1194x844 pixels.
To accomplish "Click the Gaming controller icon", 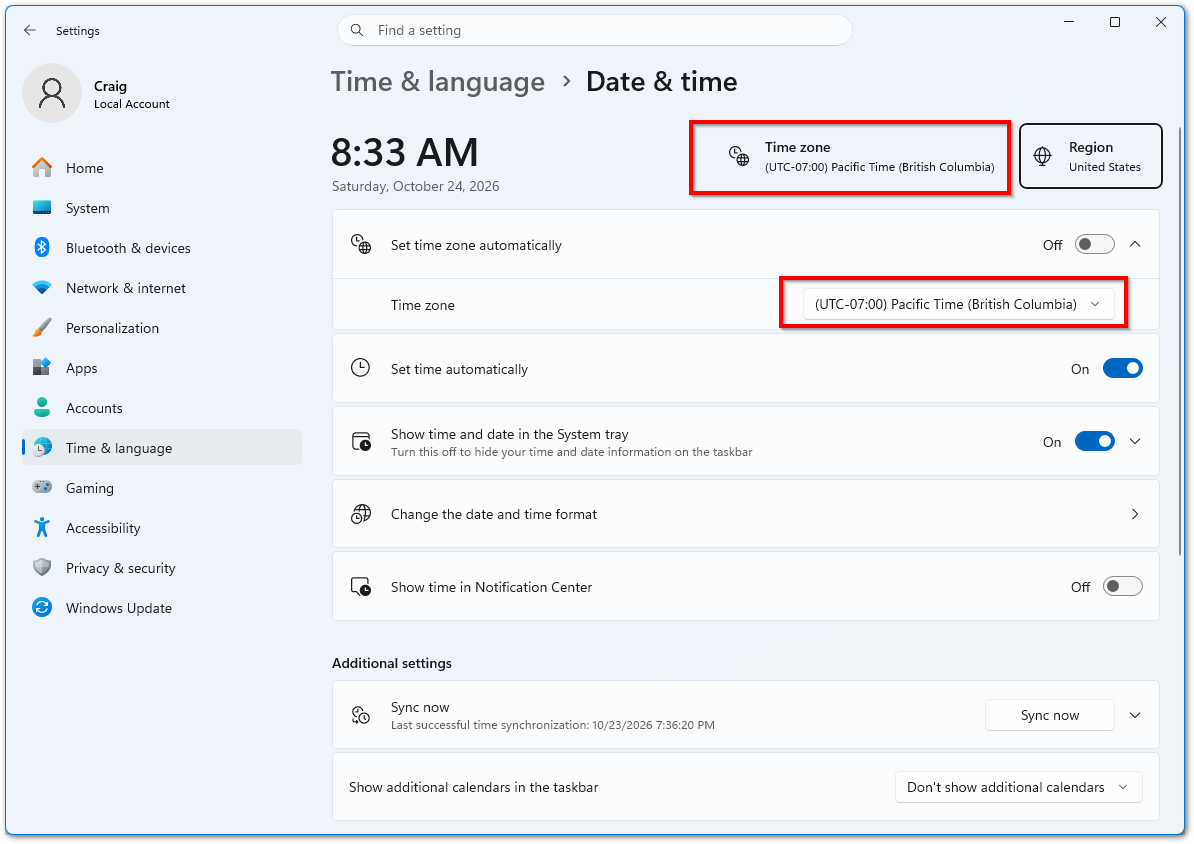I will pos(42,488).
